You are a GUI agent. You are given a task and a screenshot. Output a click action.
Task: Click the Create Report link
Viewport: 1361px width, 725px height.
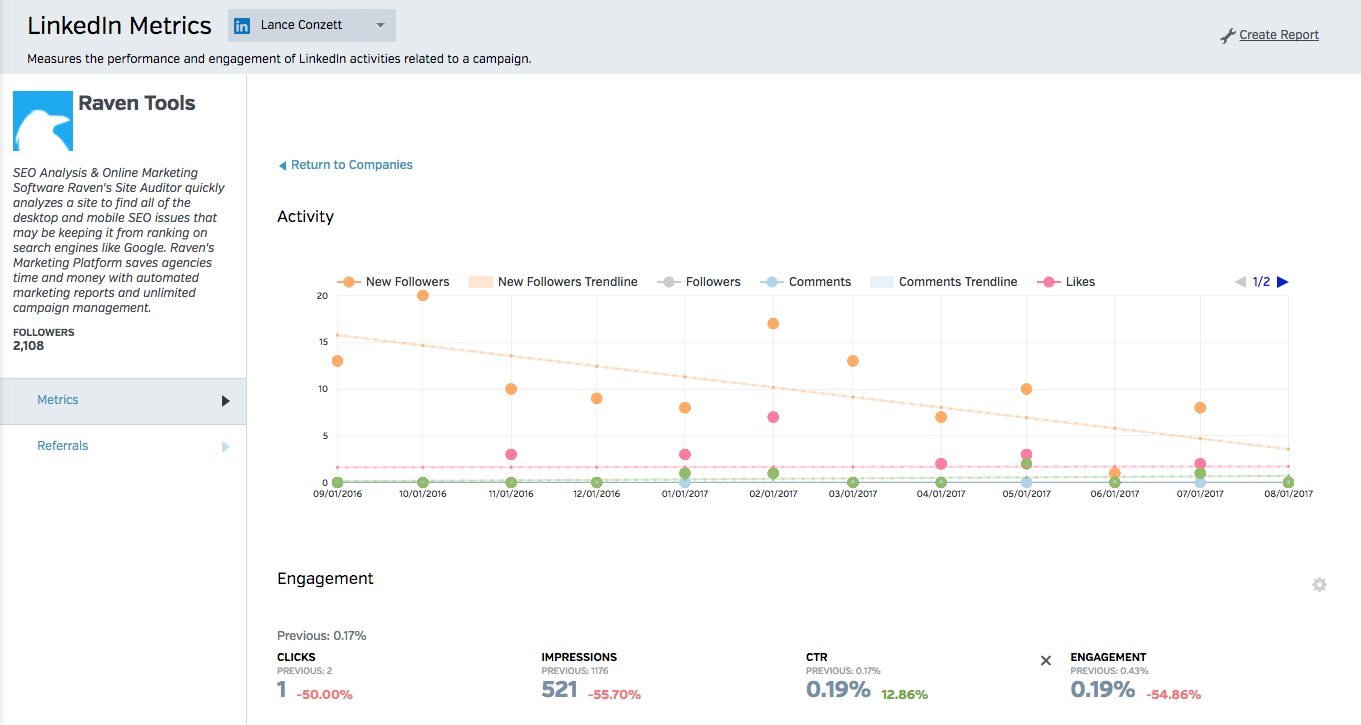point(1278,35)
